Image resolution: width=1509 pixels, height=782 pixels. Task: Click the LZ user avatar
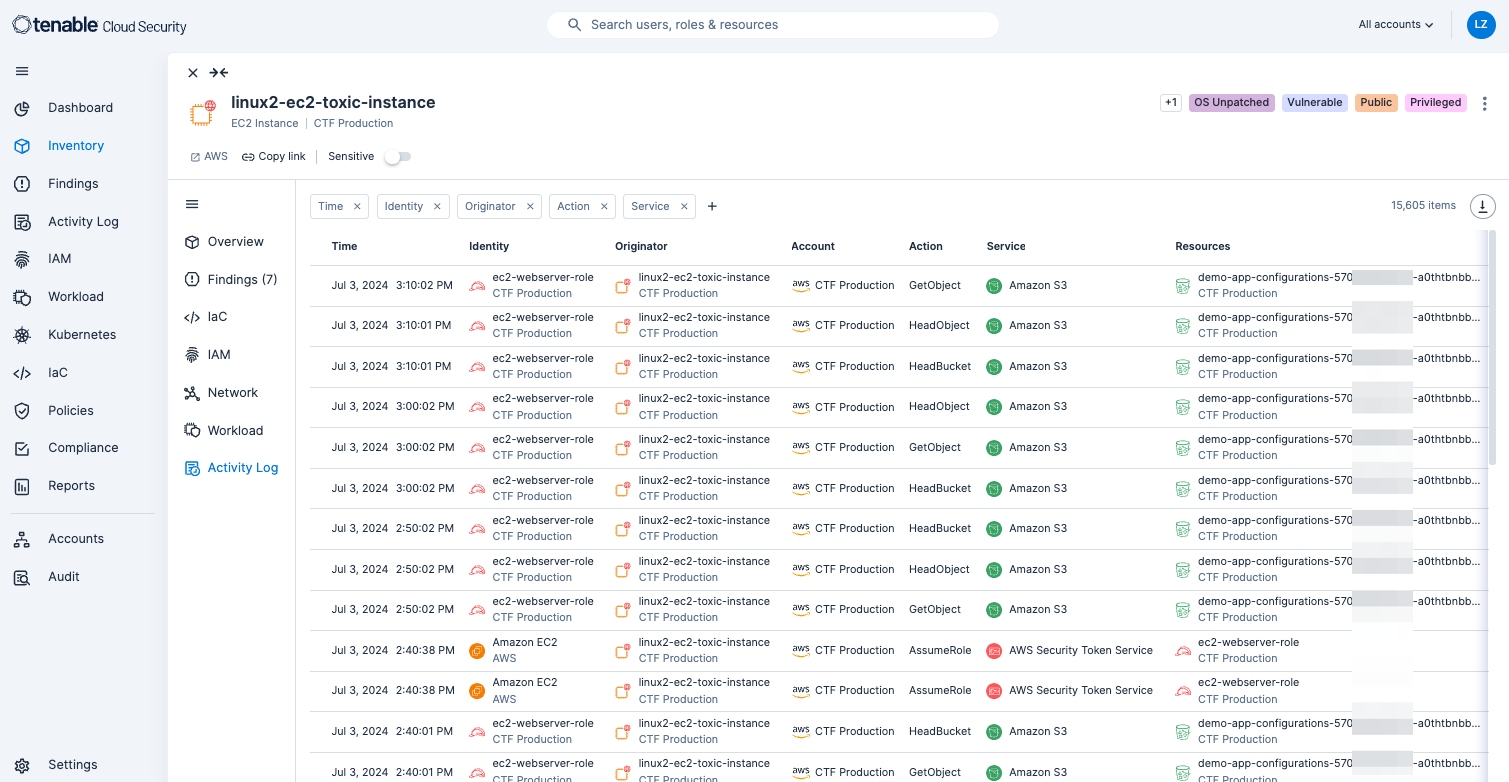[x=1481, y=25]
